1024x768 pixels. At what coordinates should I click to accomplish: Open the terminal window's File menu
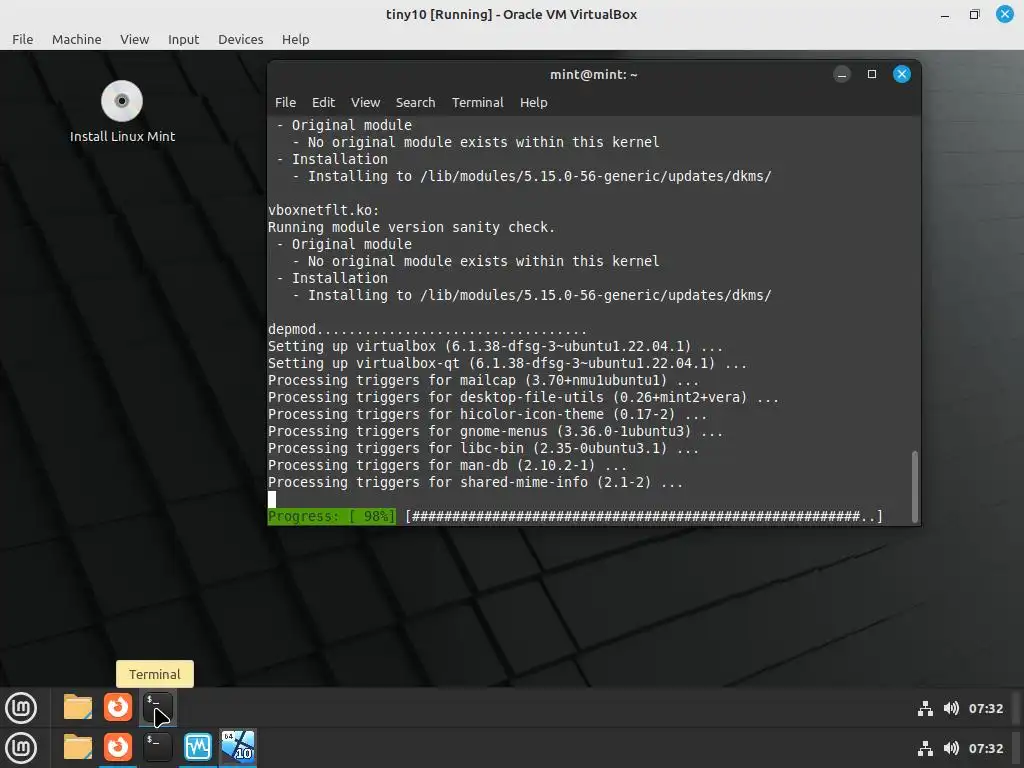coord(285,103)
